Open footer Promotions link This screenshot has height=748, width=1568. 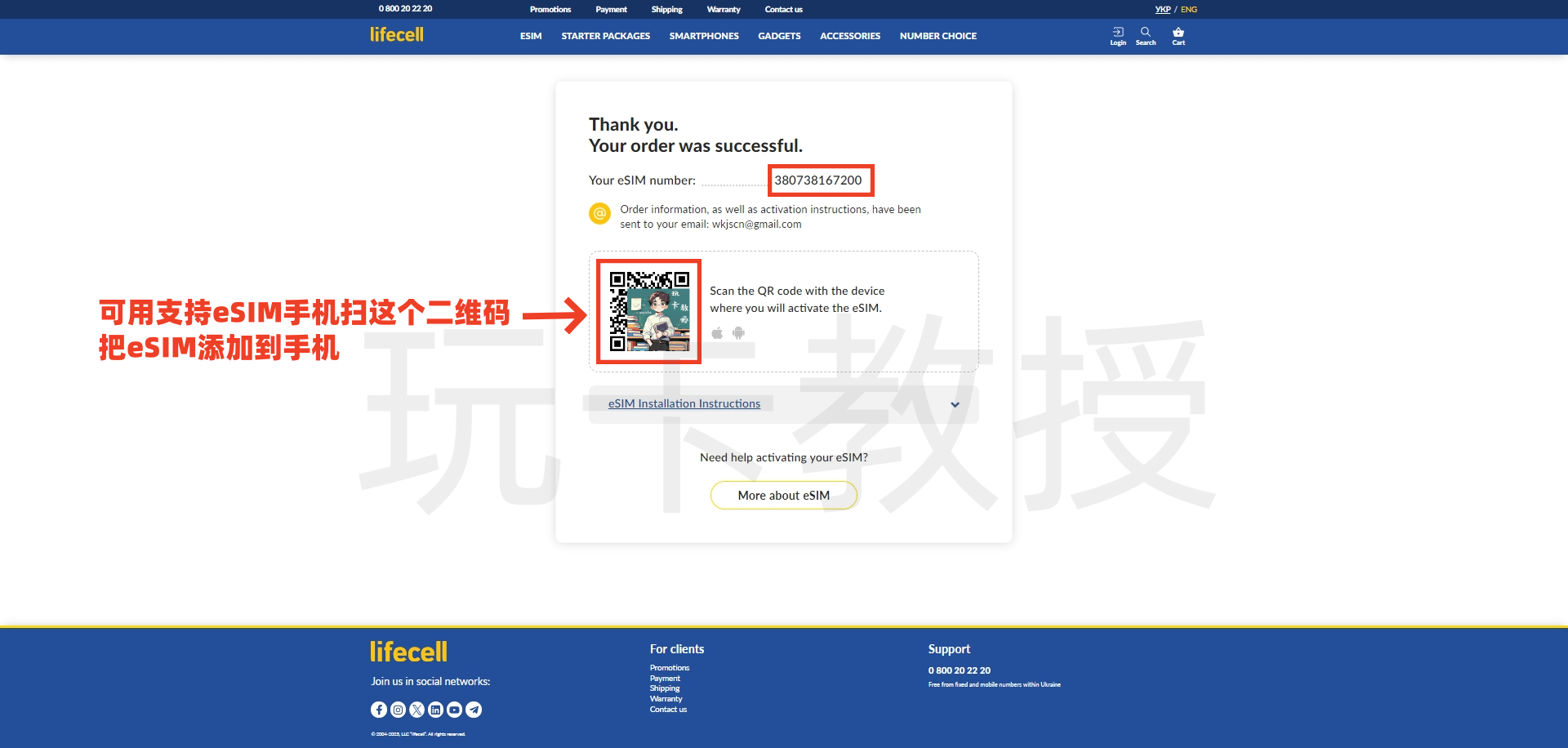[x=670, y=668]
